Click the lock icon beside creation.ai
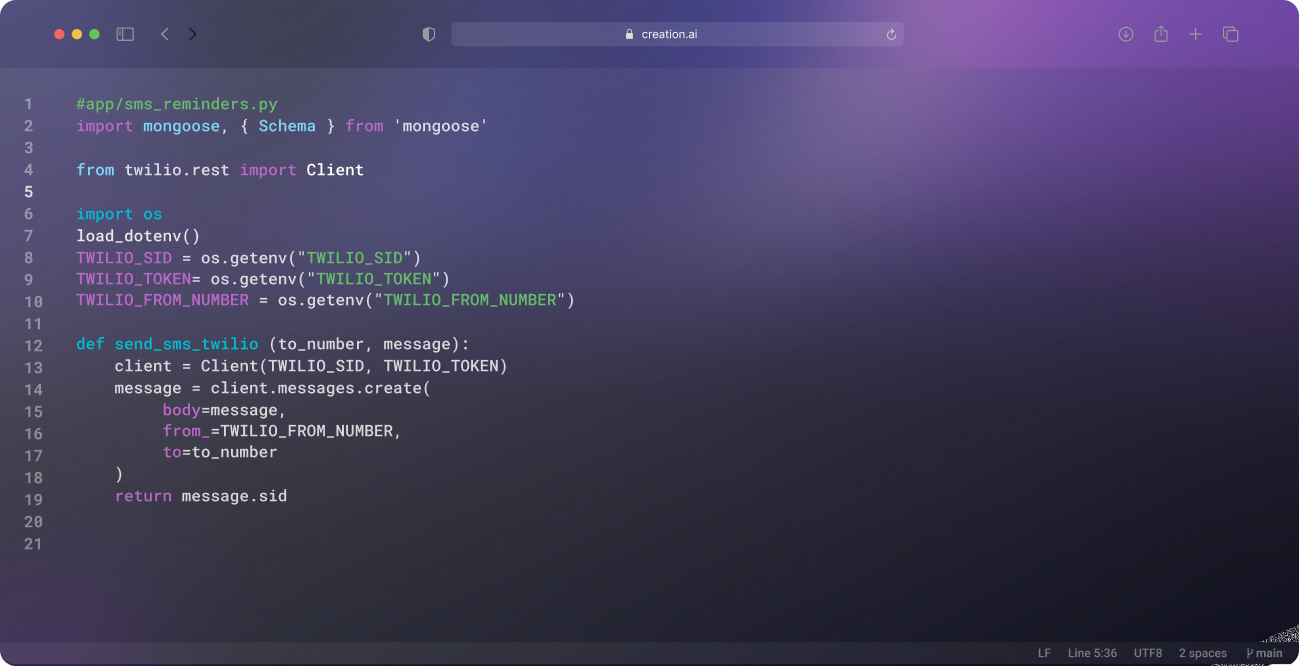1299x666 pixels. click(x=629, y=34)
